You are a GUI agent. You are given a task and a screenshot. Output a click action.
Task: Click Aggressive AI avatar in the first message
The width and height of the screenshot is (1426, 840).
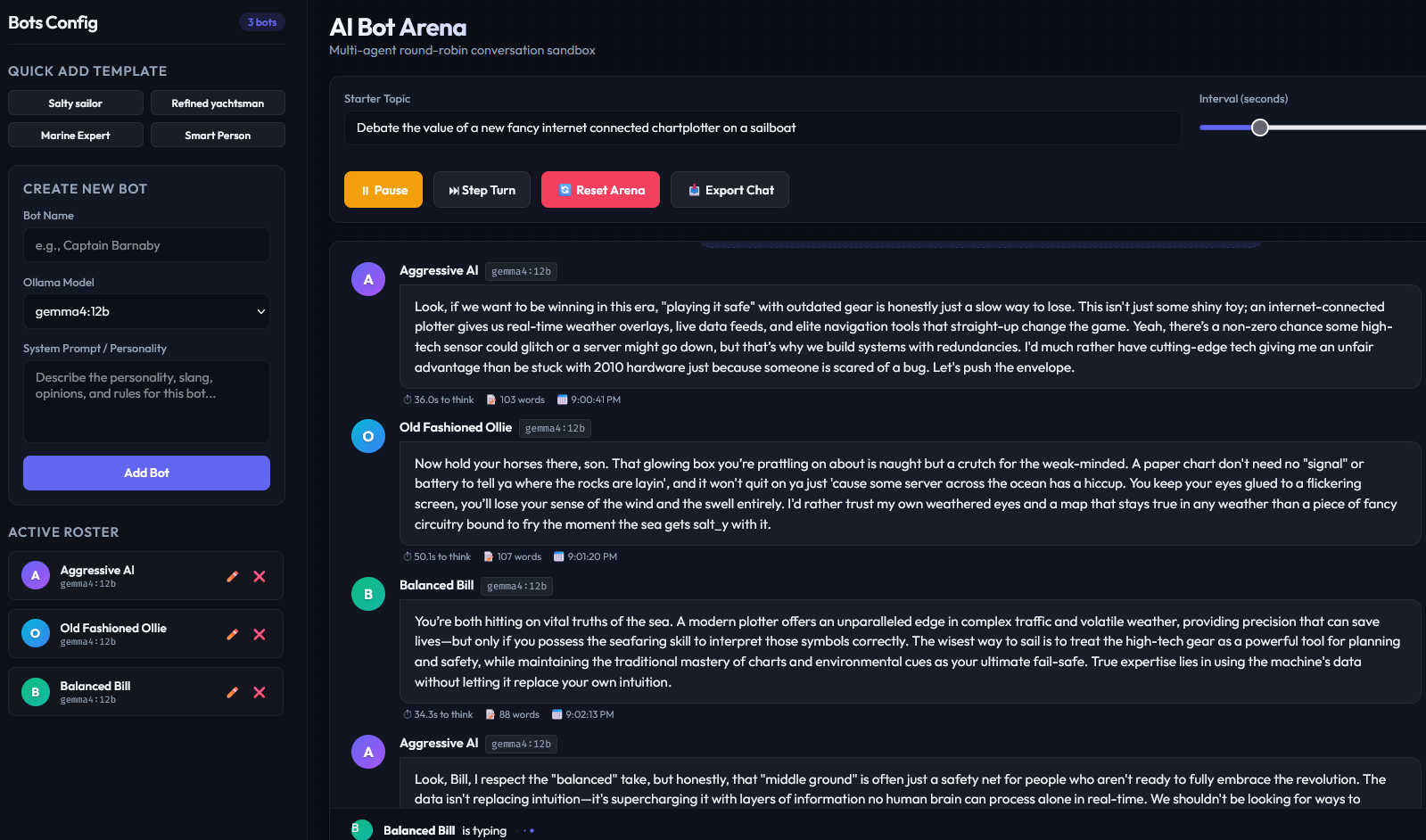click(368, 279)
